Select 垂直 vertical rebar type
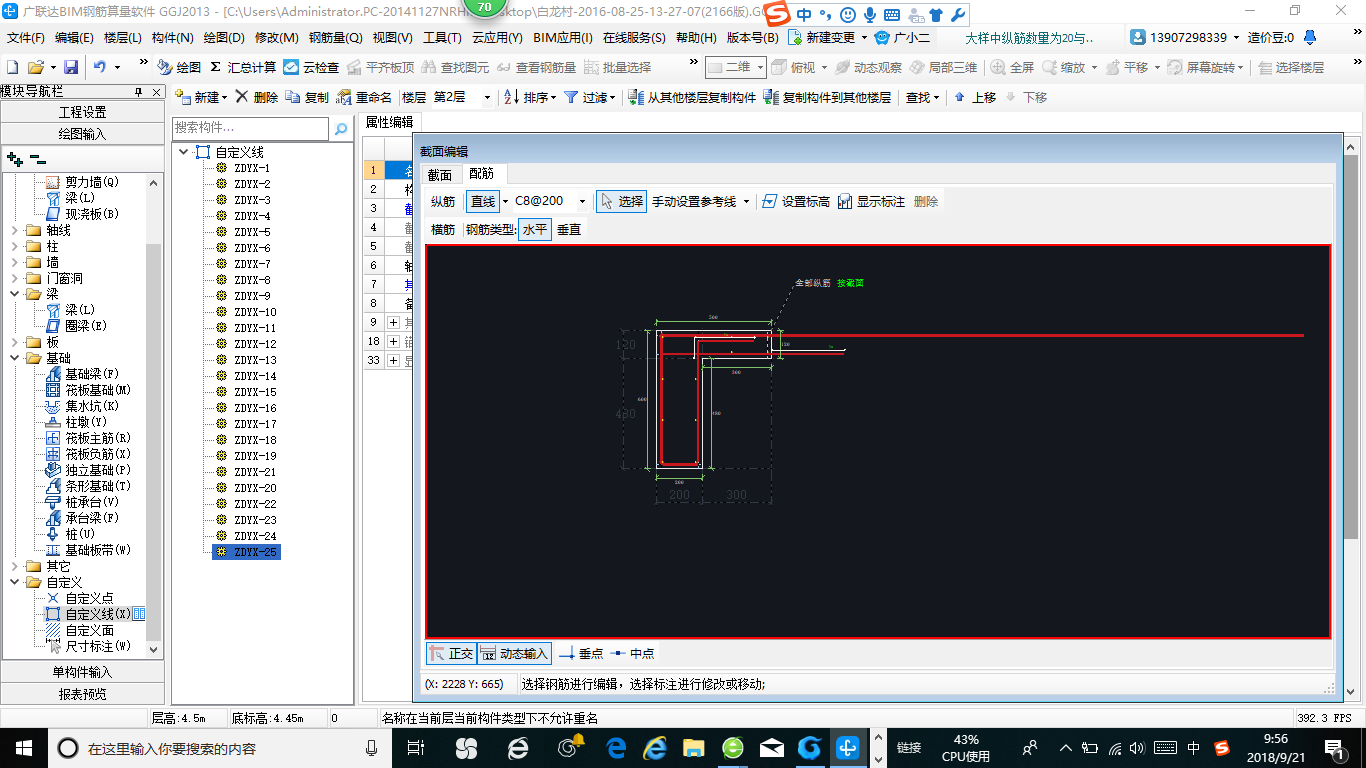The height and width of the screenshot is (768, 1366). (569, 229)
